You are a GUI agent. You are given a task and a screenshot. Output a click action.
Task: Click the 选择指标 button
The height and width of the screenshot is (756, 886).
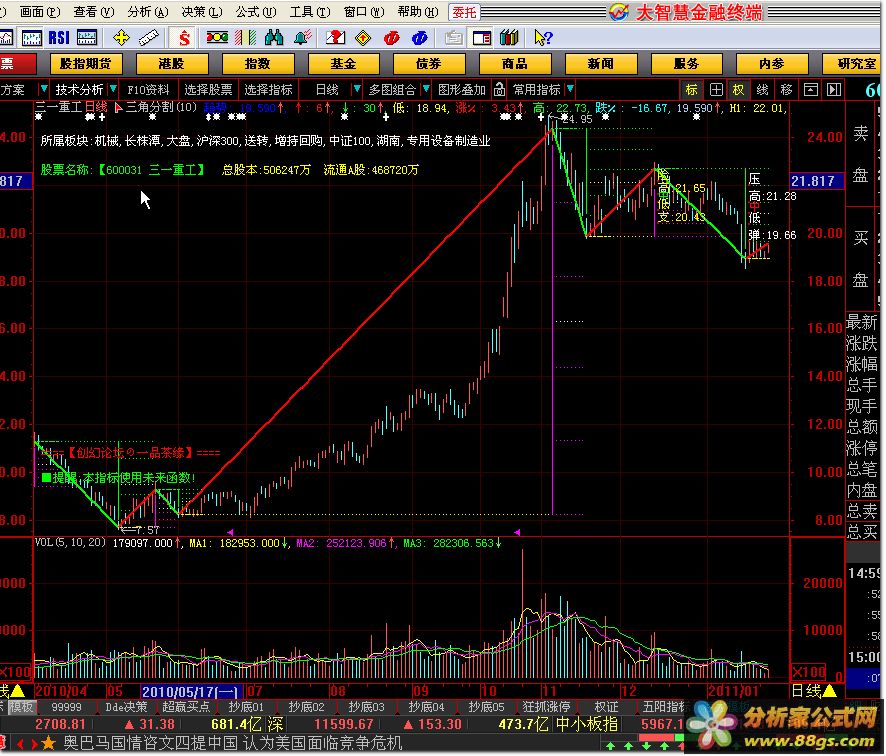[x=268, y=89]
